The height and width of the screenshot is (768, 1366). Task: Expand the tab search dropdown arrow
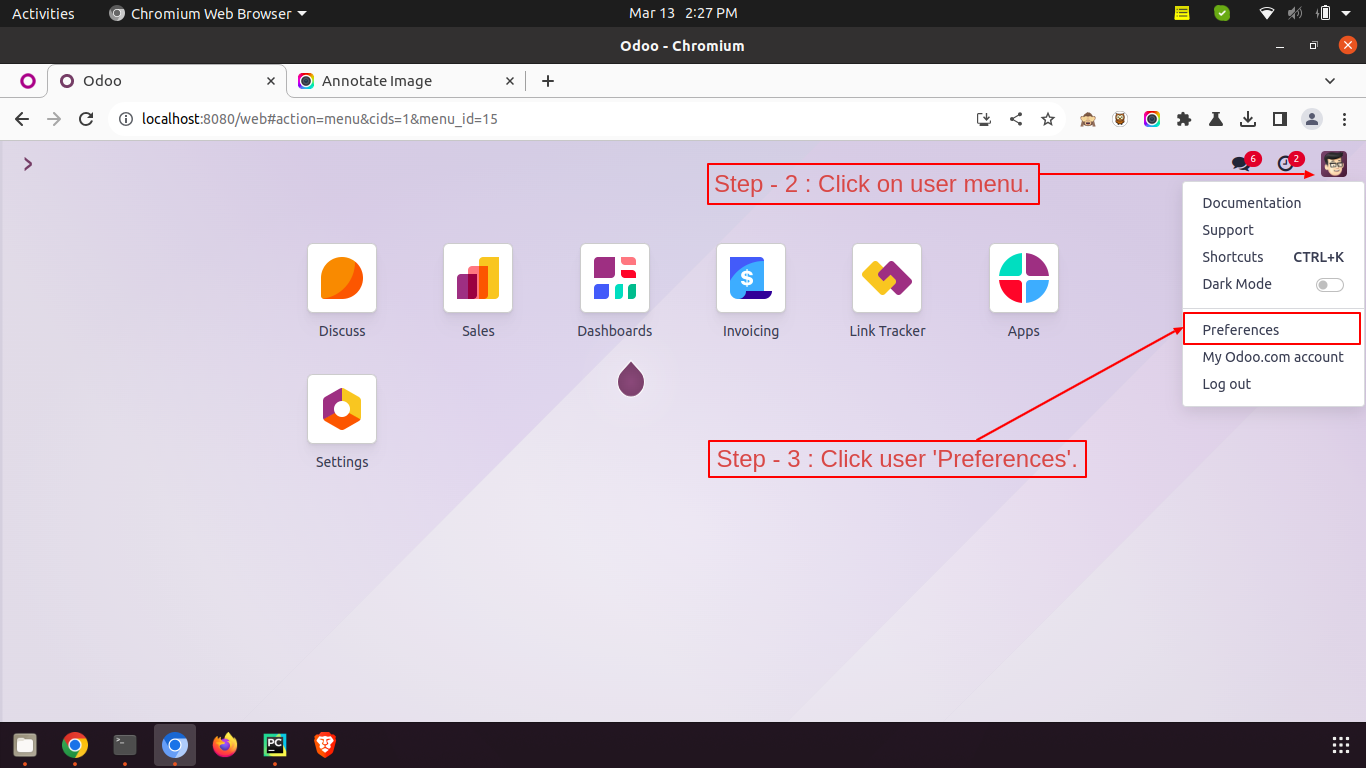coord(1330,81)
